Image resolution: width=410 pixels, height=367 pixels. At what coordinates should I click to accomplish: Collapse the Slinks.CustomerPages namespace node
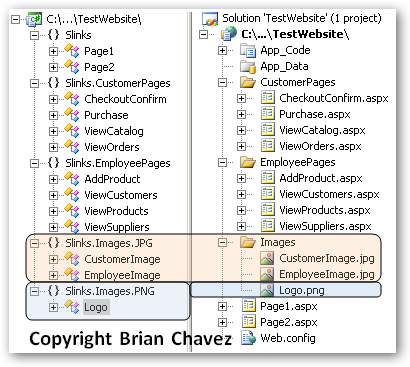click(x=34, y=83)
